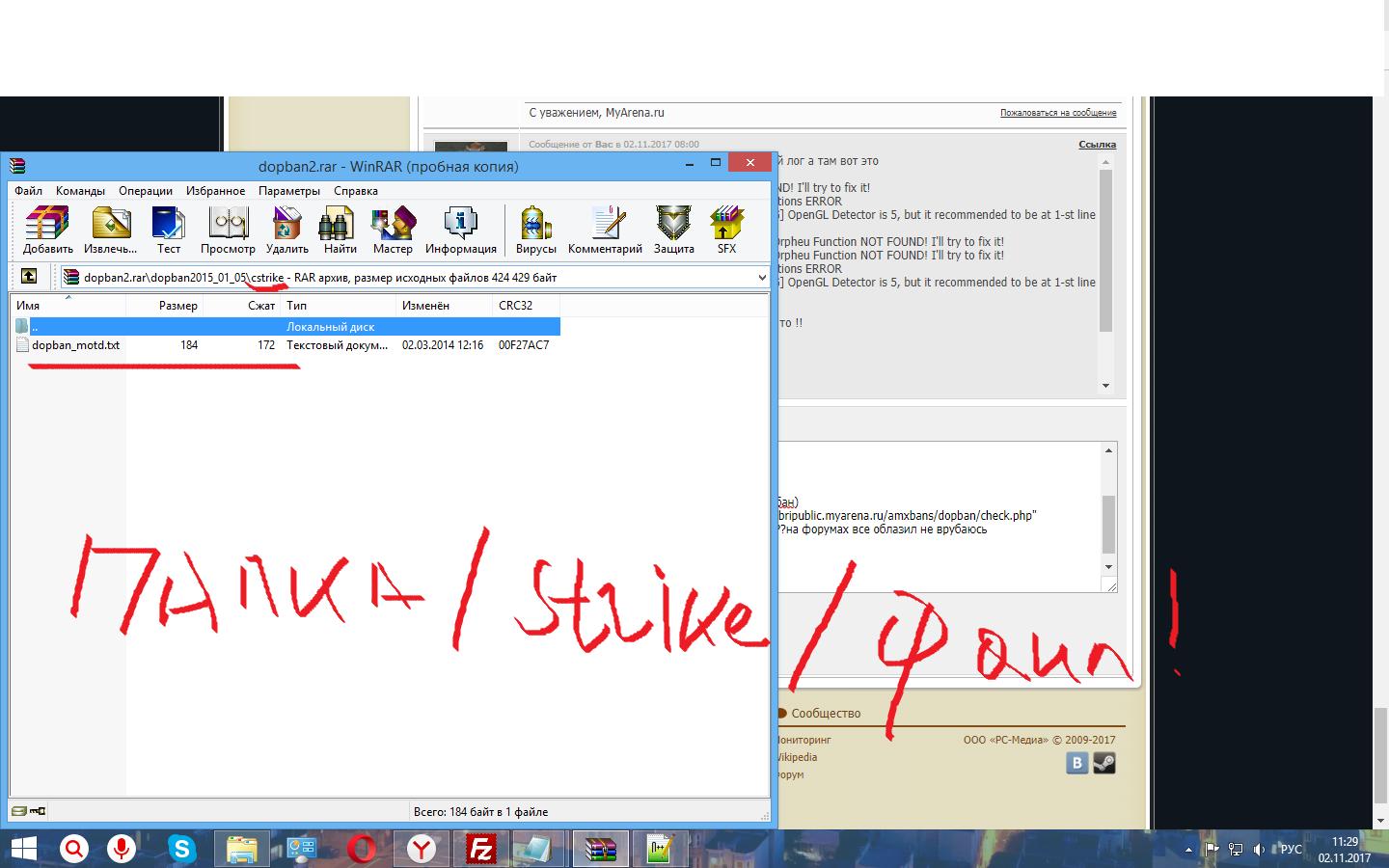1389x868 pixels.
Task: Open Skype from the taskbar
Action: coord(181,850)
